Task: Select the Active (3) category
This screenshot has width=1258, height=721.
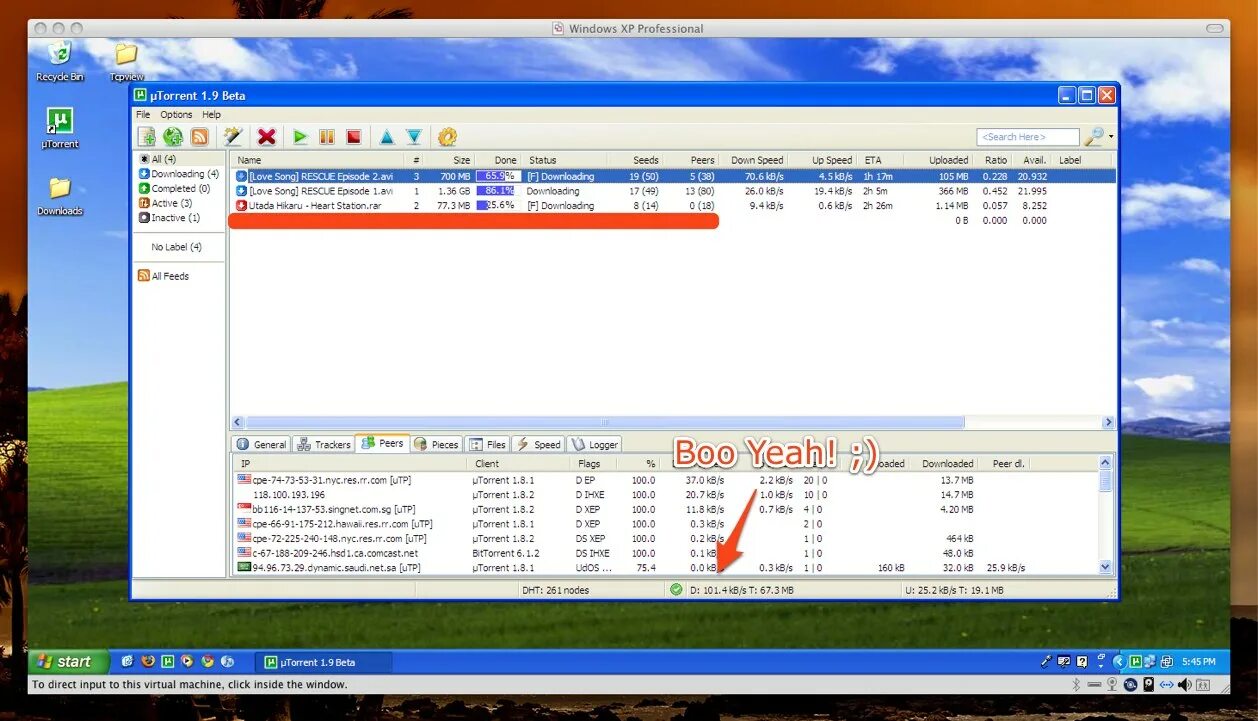Action: click(165, 203)
